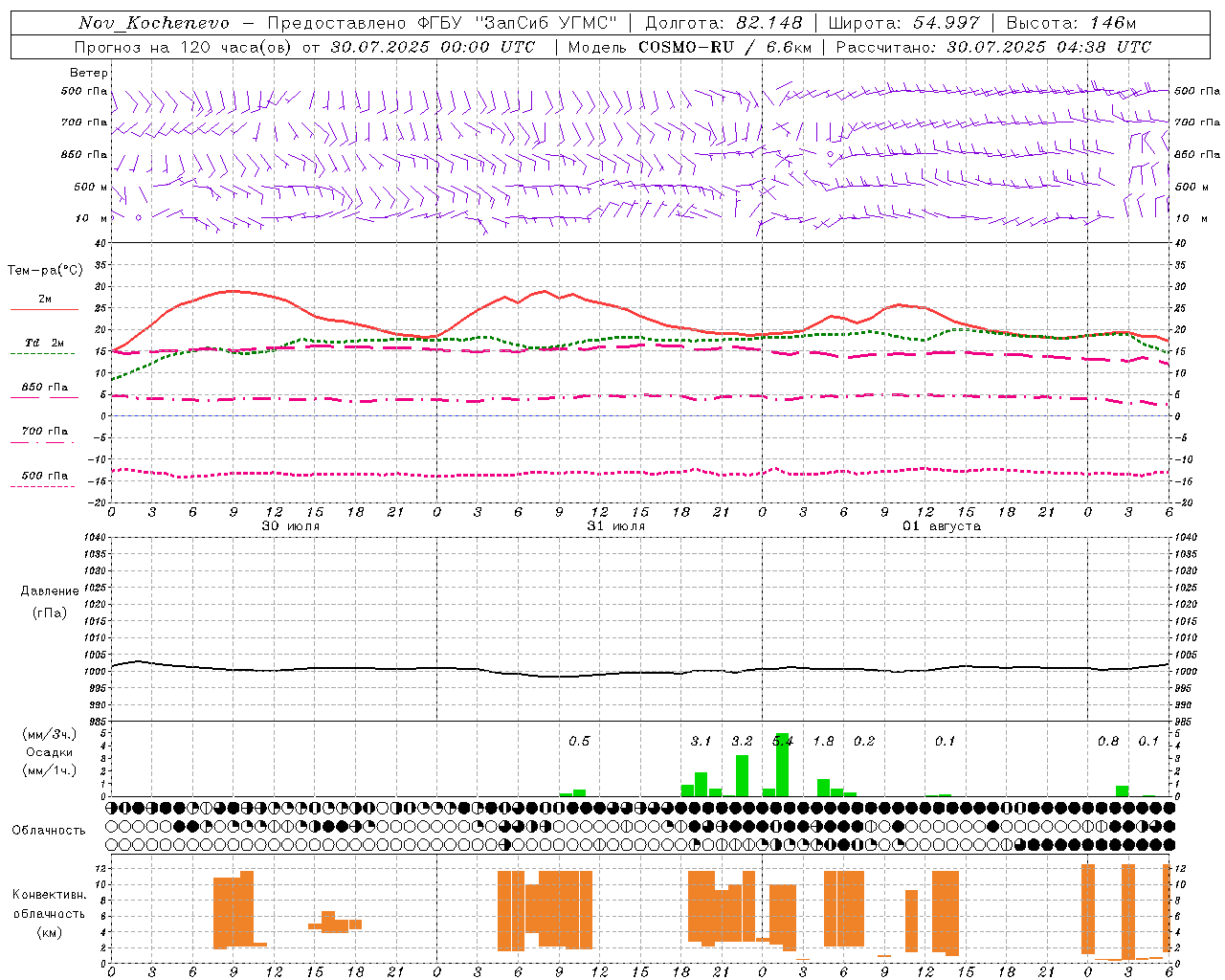Click the Облачность cloud cover label

[49, 831]
